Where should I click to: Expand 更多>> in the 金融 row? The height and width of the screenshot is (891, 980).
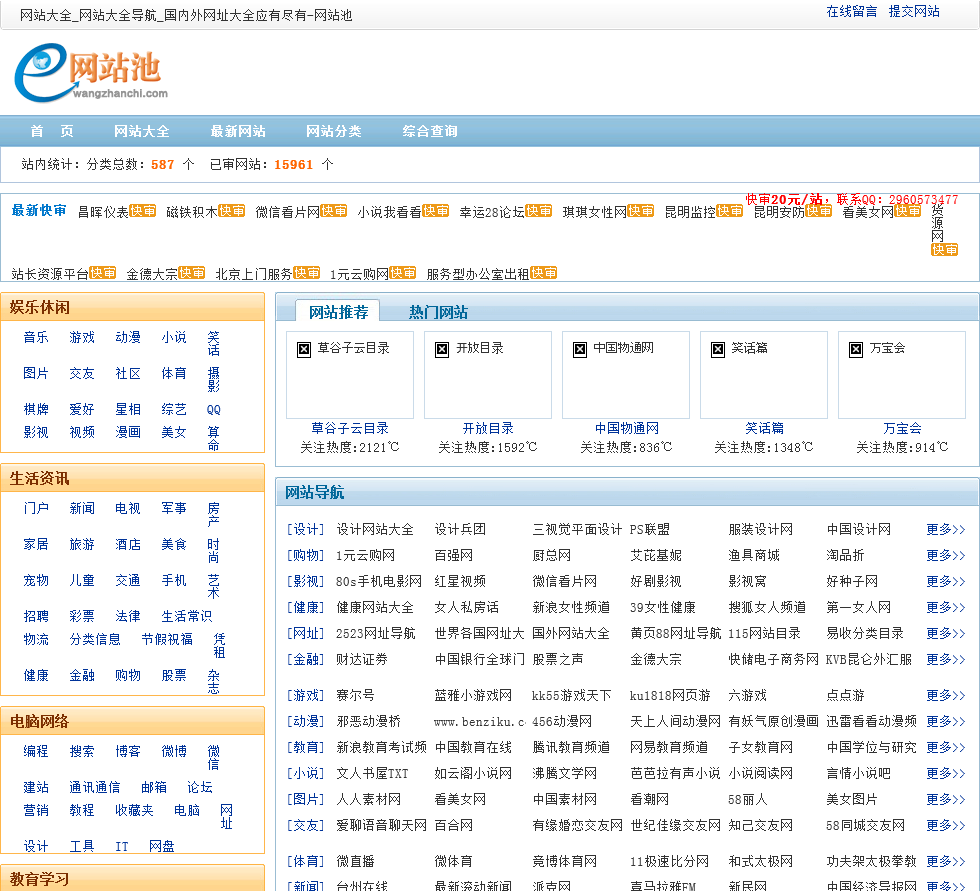(946, 659)
